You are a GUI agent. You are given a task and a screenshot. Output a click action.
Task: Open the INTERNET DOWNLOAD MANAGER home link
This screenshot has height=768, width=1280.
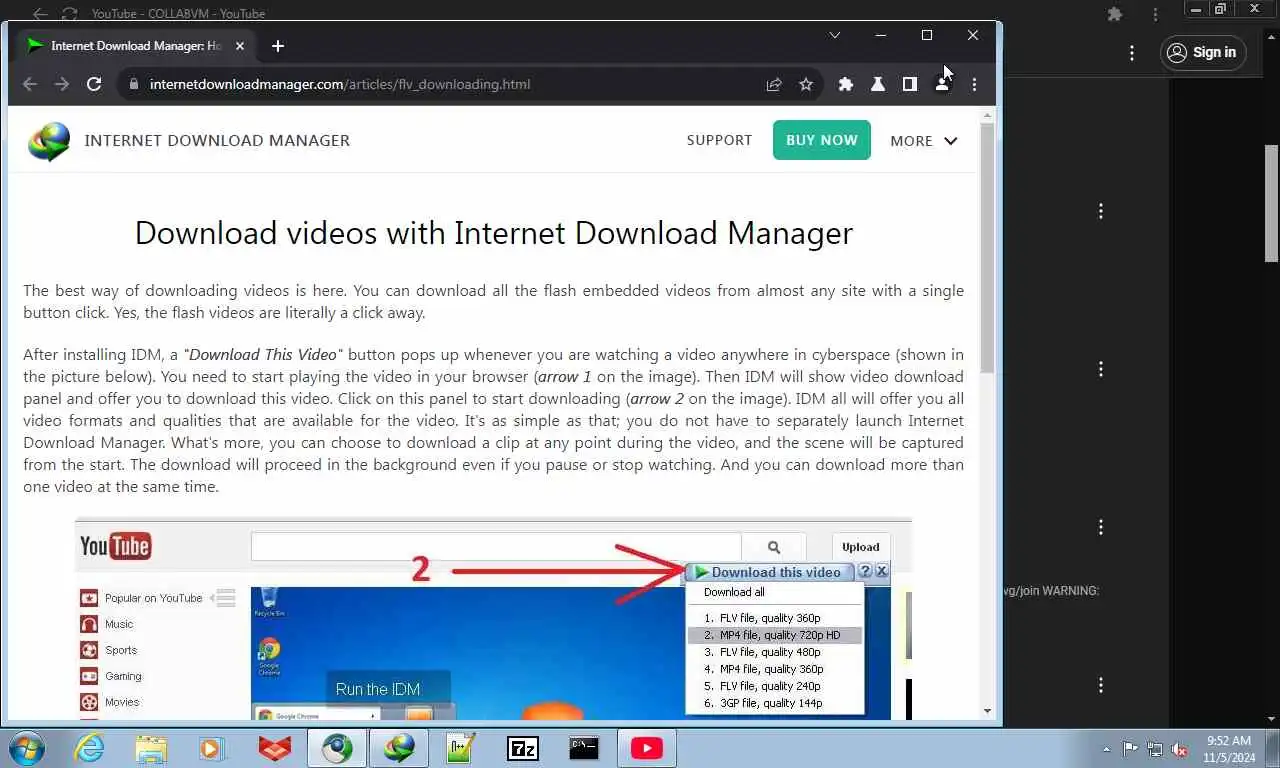pyautogui.click(x=217, y=141)
